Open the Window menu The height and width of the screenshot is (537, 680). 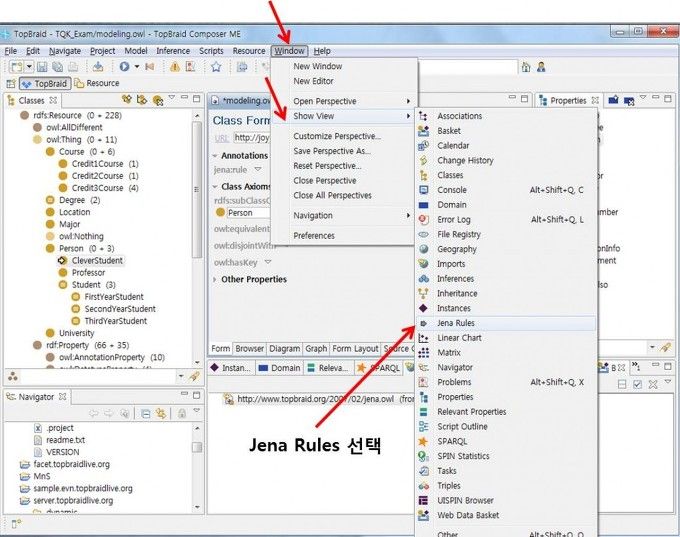click(x=289, y=51)
